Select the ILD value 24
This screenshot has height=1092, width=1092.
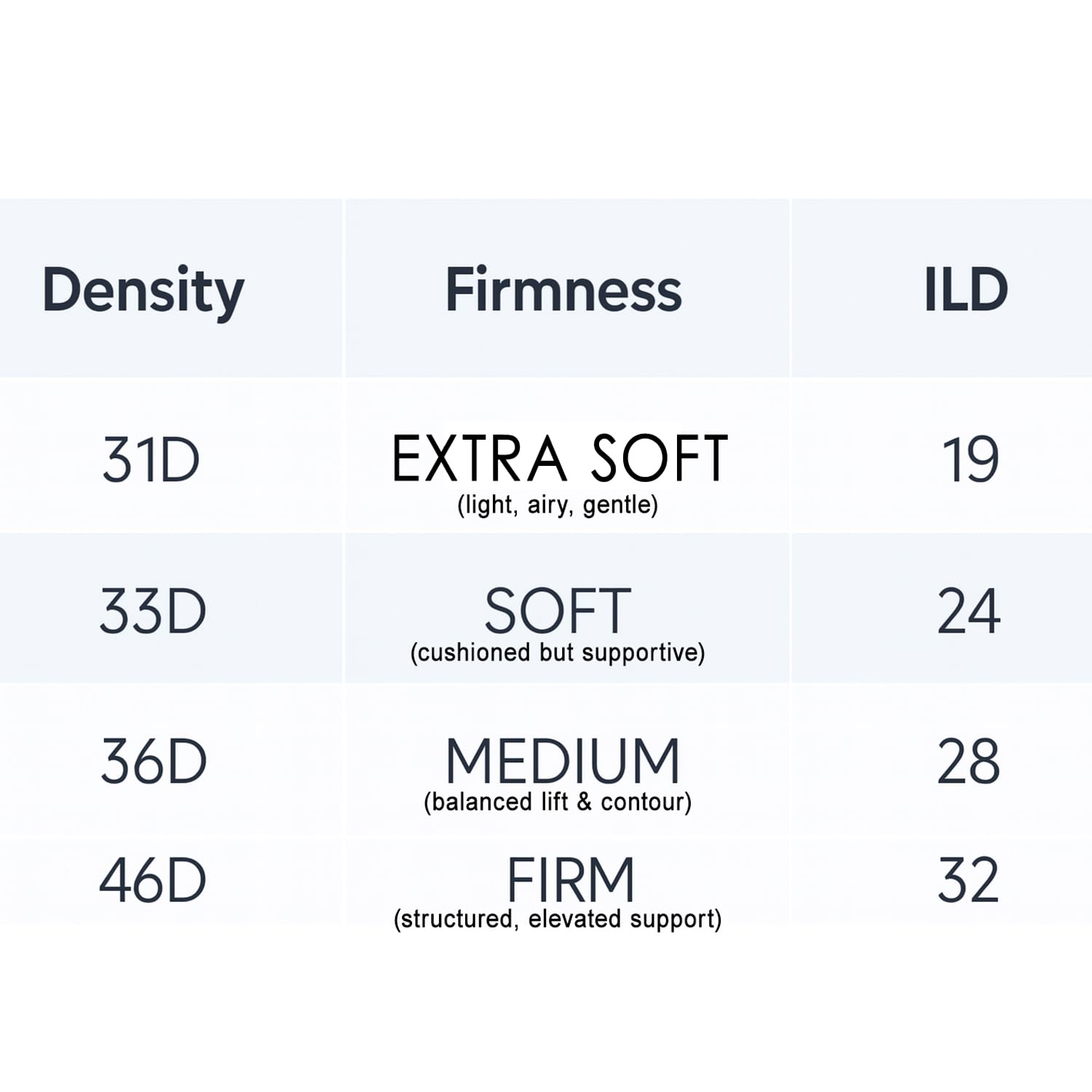pos(968,612)
